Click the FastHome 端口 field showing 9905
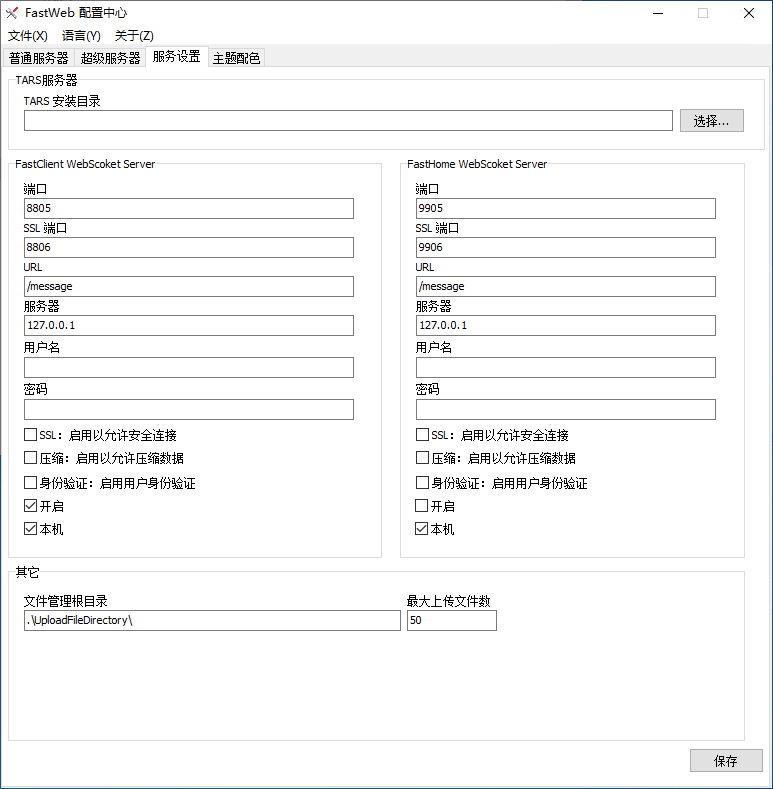 coord(566,208)
